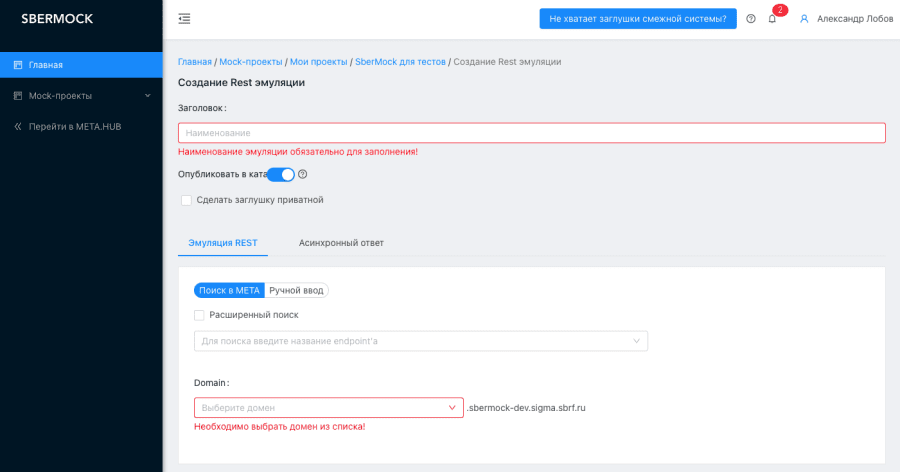Click the Главная sidebar icon
900x472 pixels.
[x=18, y=65]
